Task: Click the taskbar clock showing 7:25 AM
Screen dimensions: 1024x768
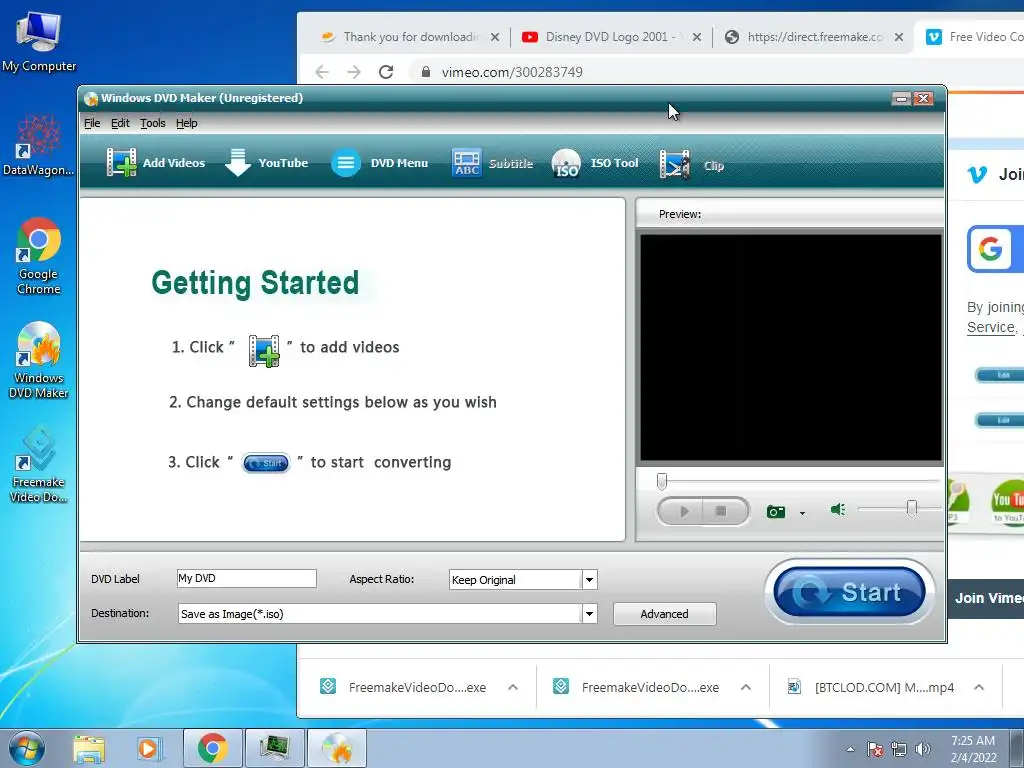Action: click(x=974, y=749)
